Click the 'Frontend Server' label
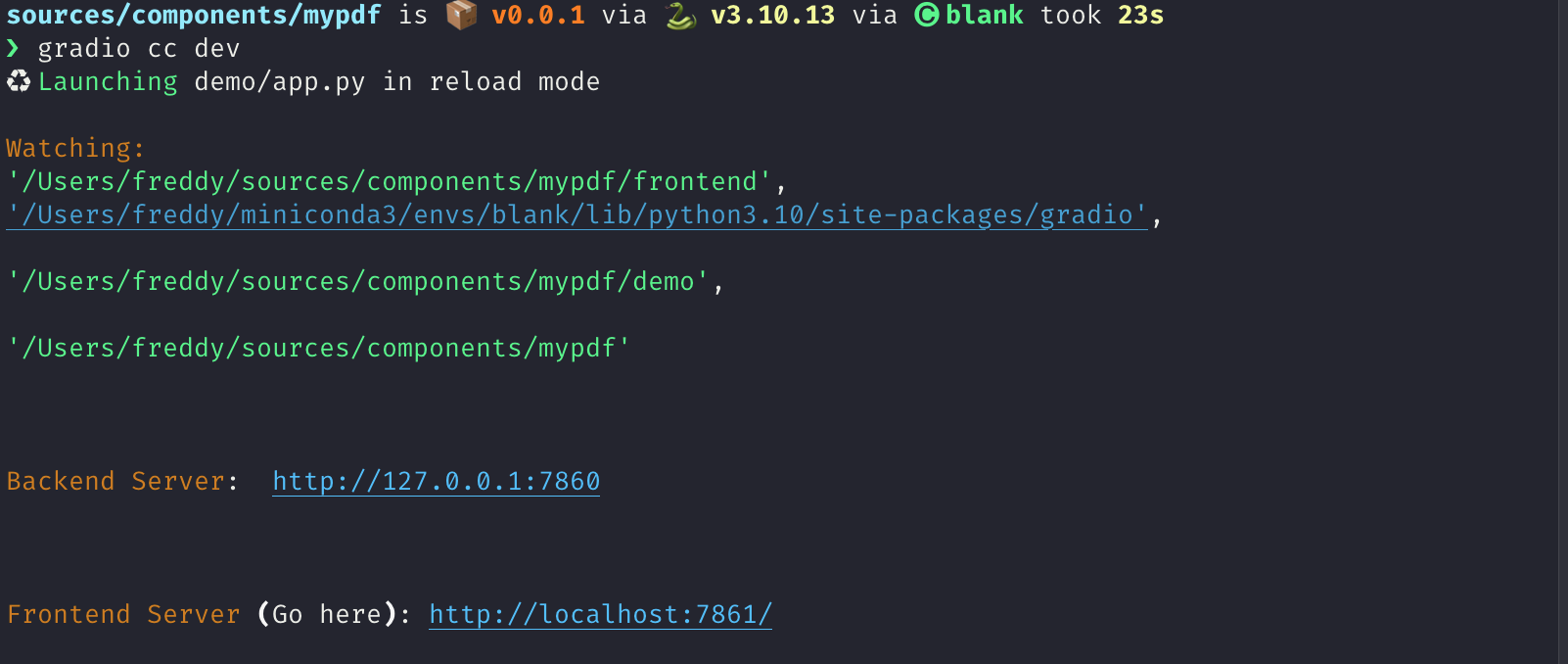Image resolution: width=1568 pixels, height=664 pixels. point(123,614)
